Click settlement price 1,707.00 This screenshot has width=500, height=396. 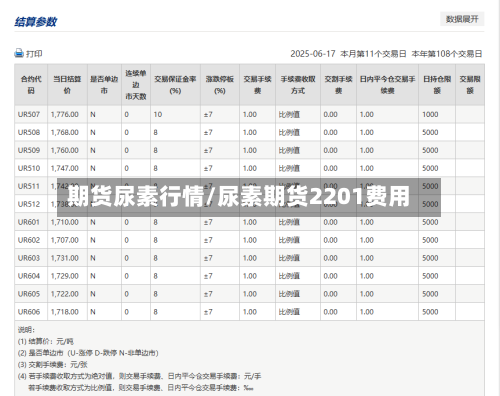click(65, 240)
